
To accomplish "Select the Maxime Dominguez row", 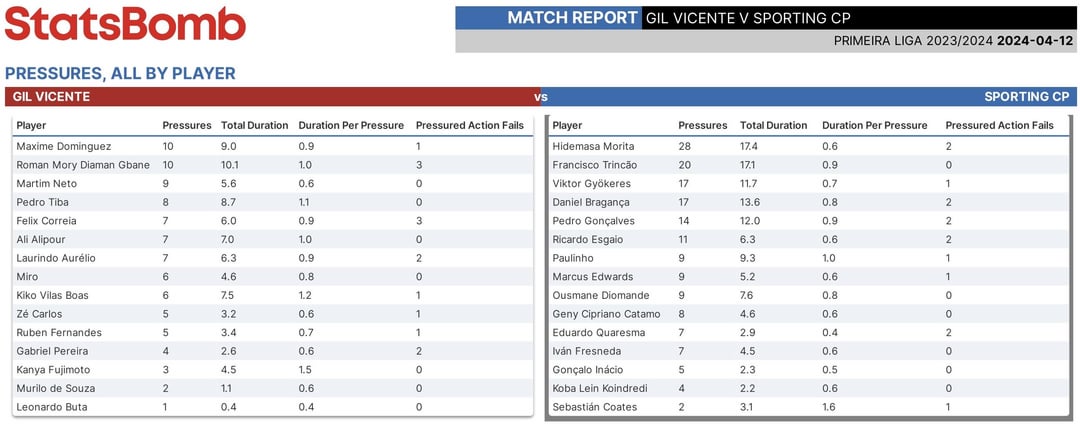I will [272, 146].
